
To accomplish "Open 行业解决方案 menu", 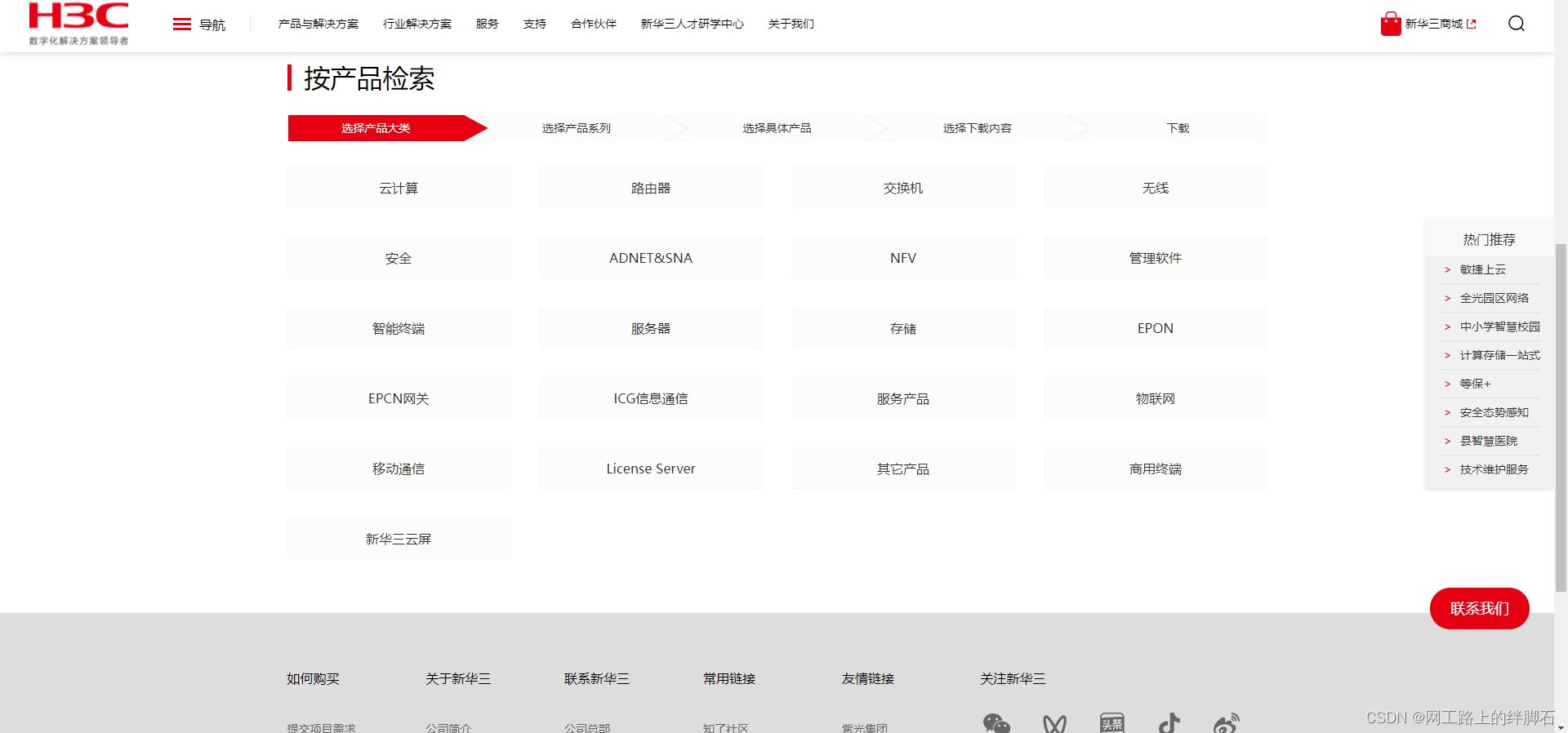I will 417,24.
